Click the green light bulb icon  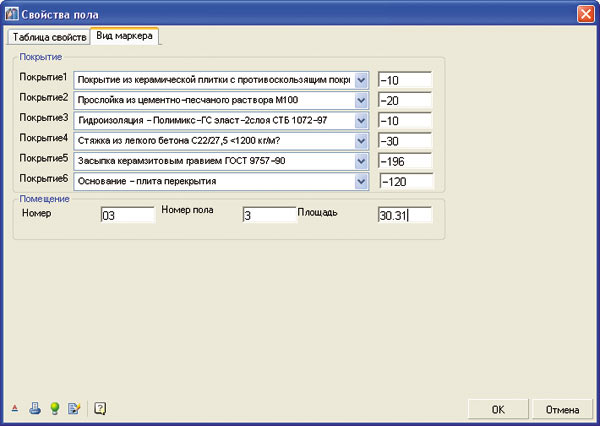click(x=55, y=408)
